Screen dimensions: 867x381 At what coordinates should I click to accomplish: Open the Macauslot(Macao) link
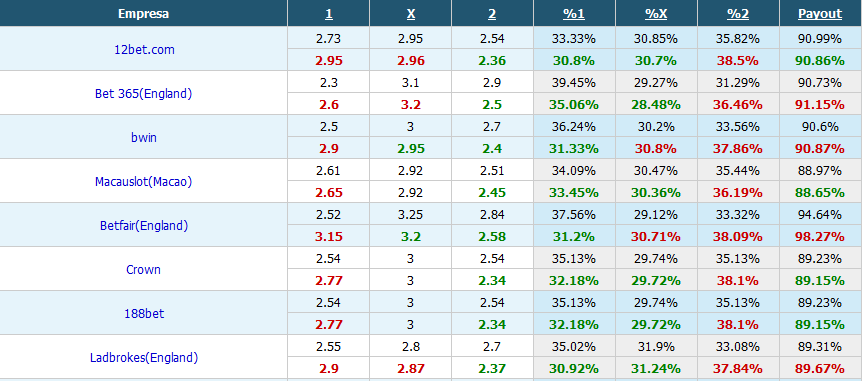143,181
